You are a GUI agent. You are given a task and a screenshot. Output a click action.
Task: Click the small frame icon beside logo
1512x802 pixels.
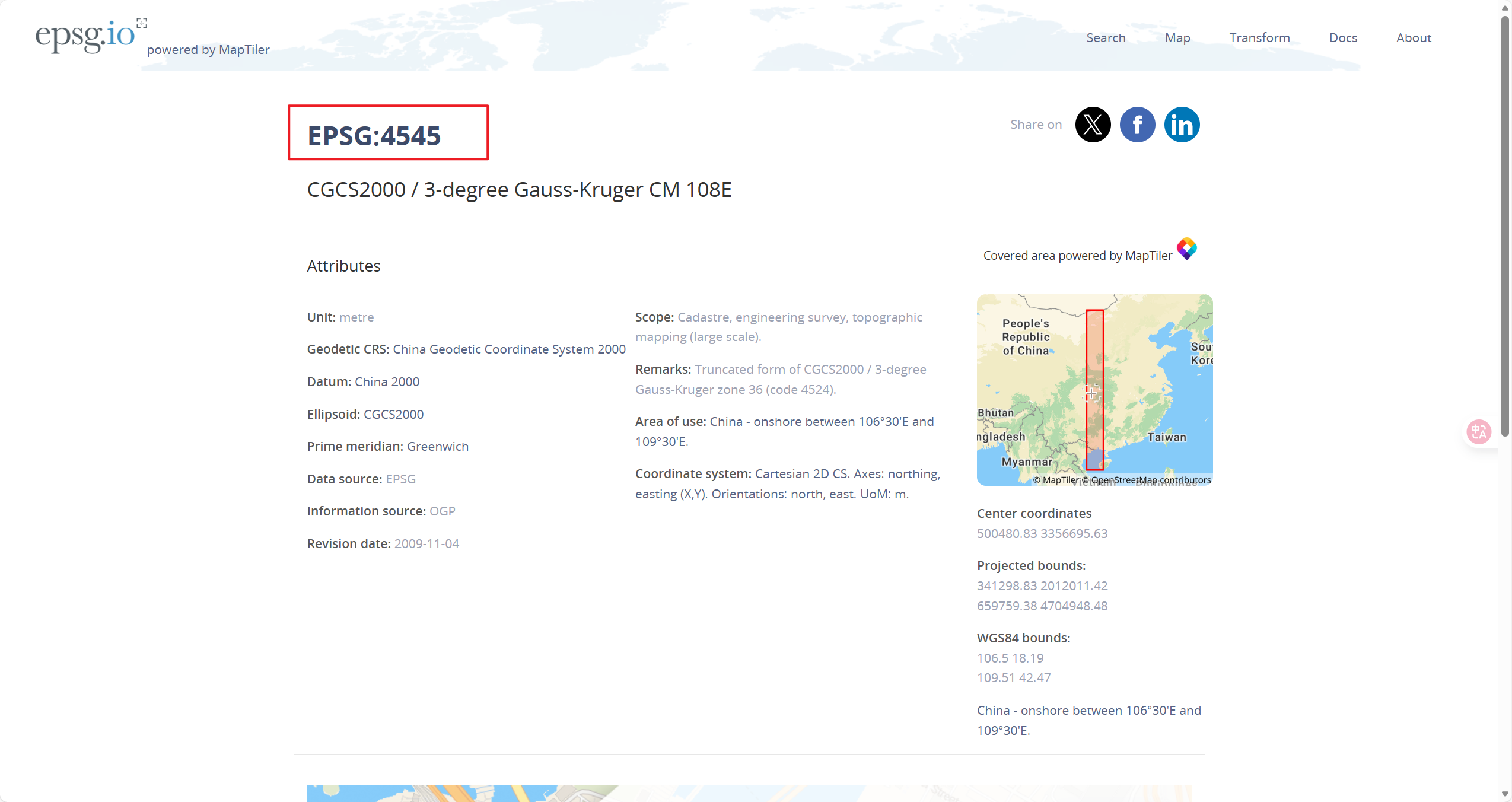142,23
